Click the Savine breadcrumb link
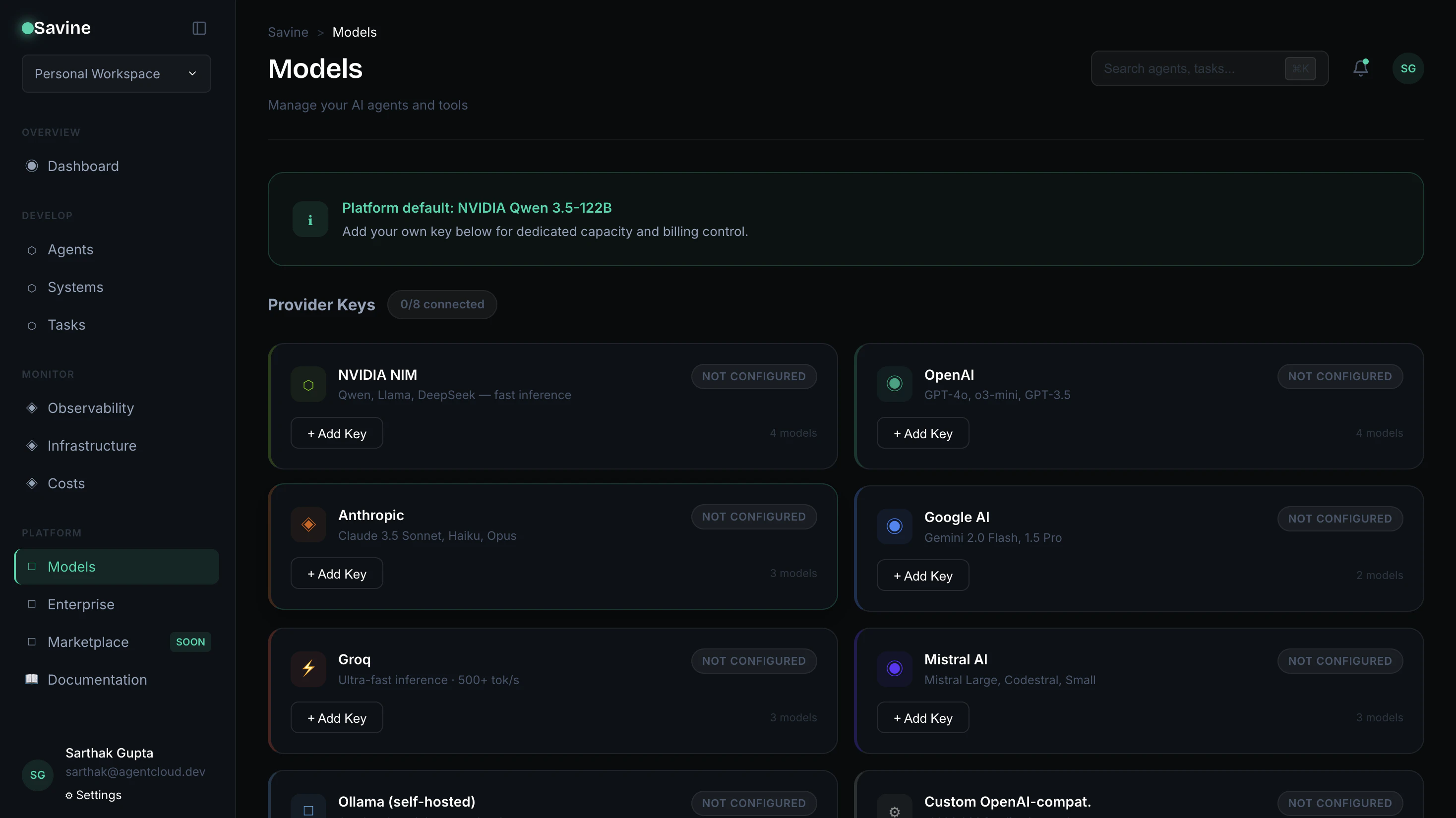The width and height of the screenshot is (1456, 818). 288,32
